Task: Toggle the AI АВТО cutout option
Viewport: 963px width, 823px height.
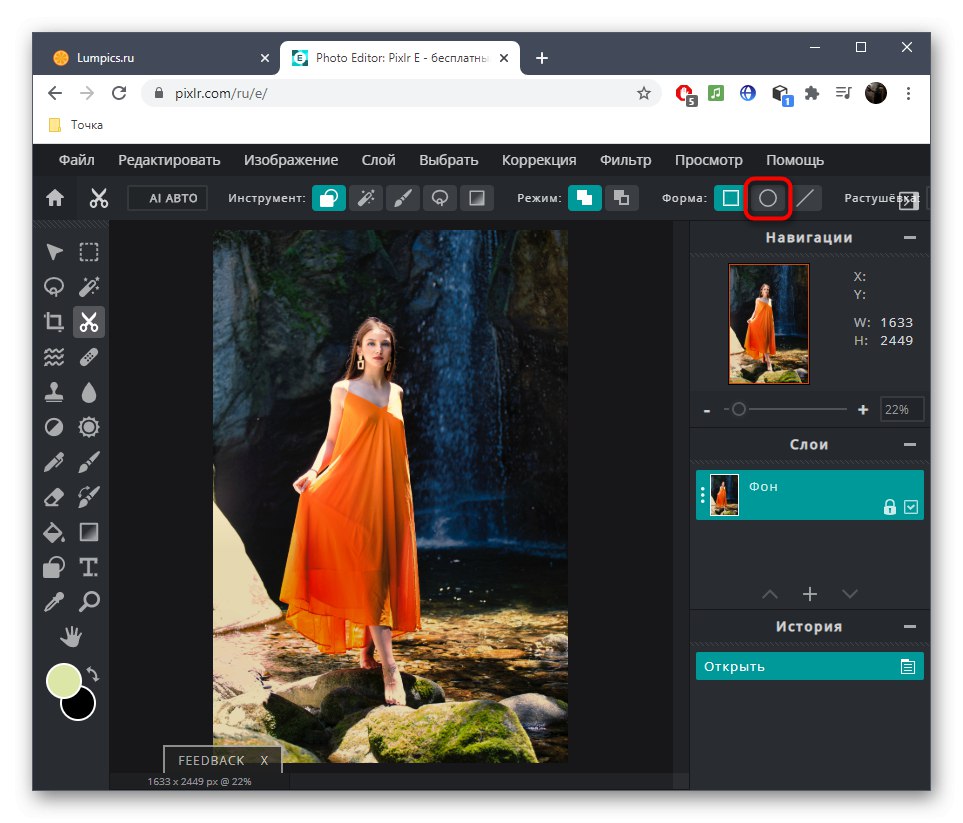Action: (x=168, y=198)
